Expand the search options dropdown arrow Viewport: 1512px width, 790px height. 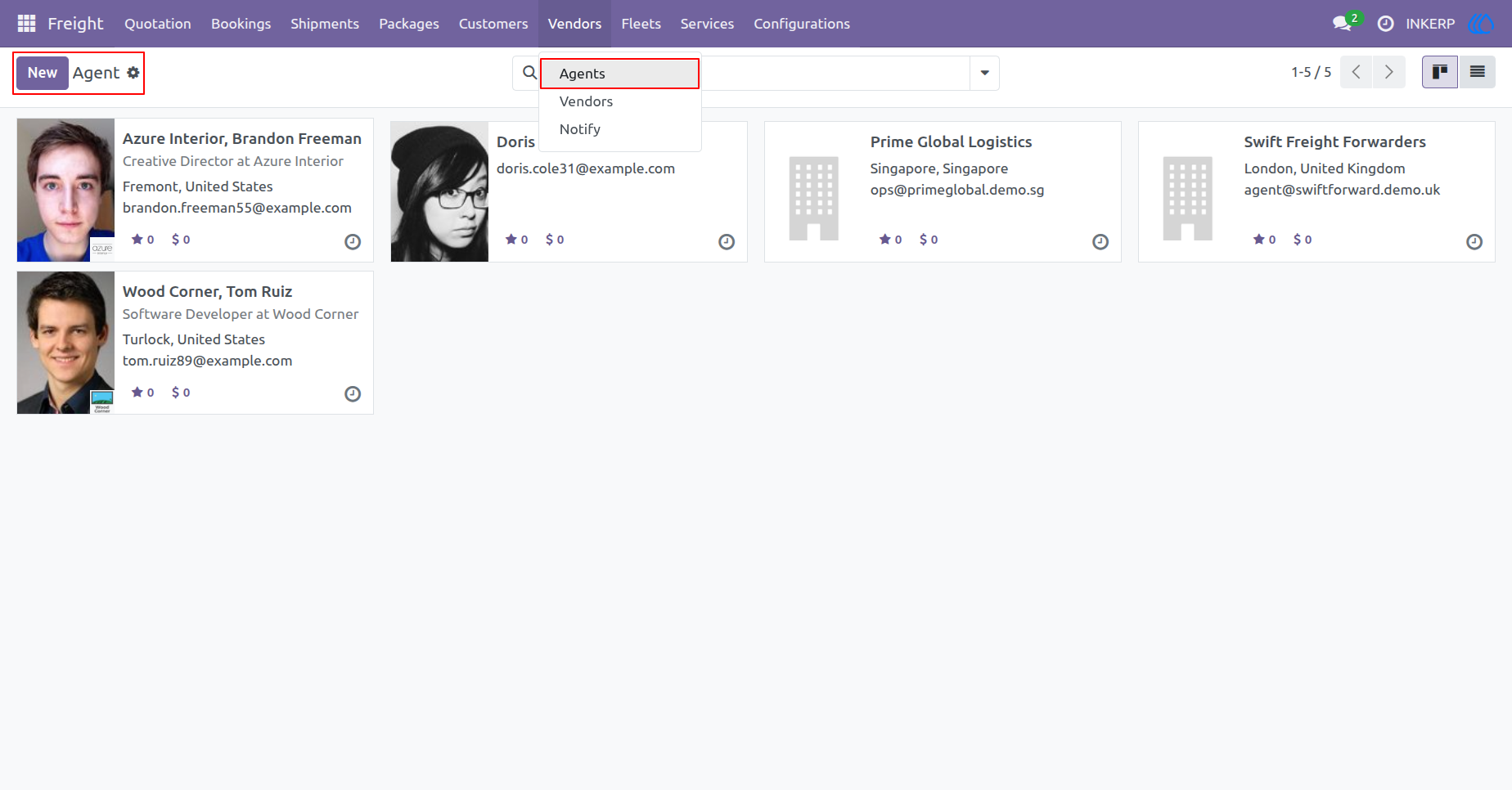(984, 73)
